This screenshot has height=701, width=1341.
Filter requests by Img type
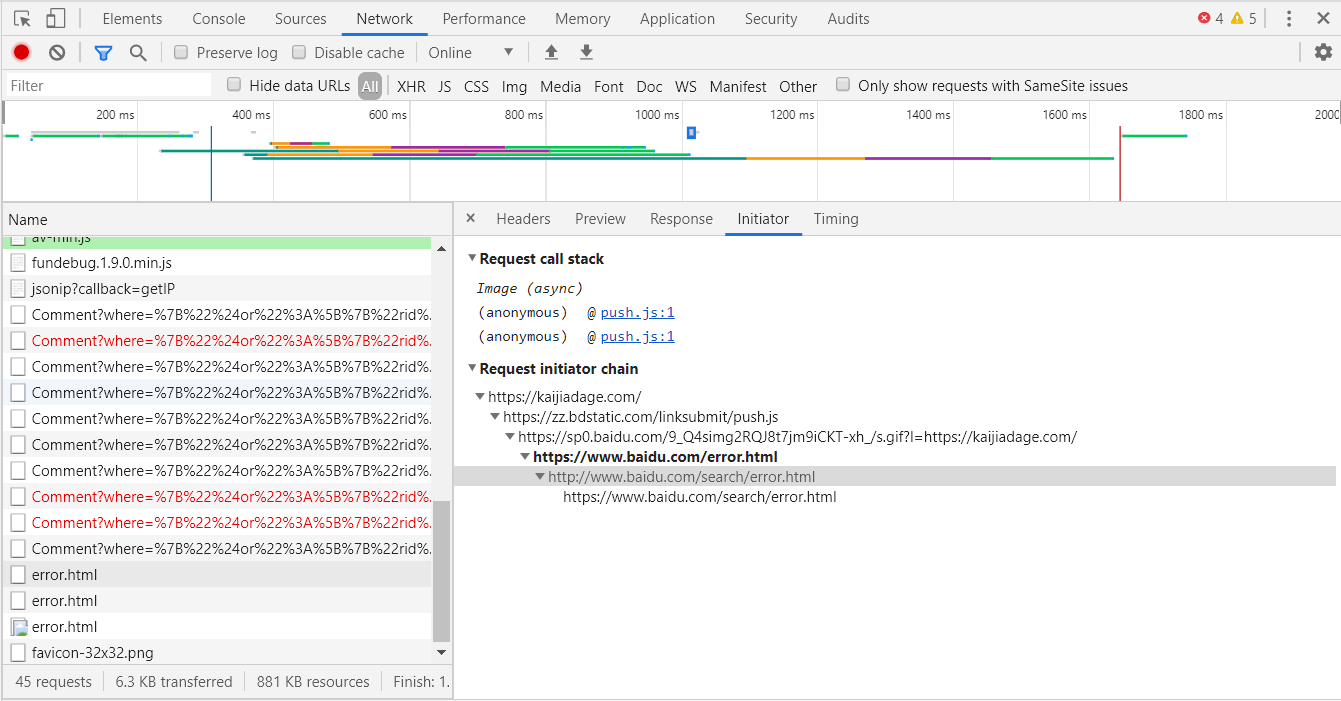(514, 86)
